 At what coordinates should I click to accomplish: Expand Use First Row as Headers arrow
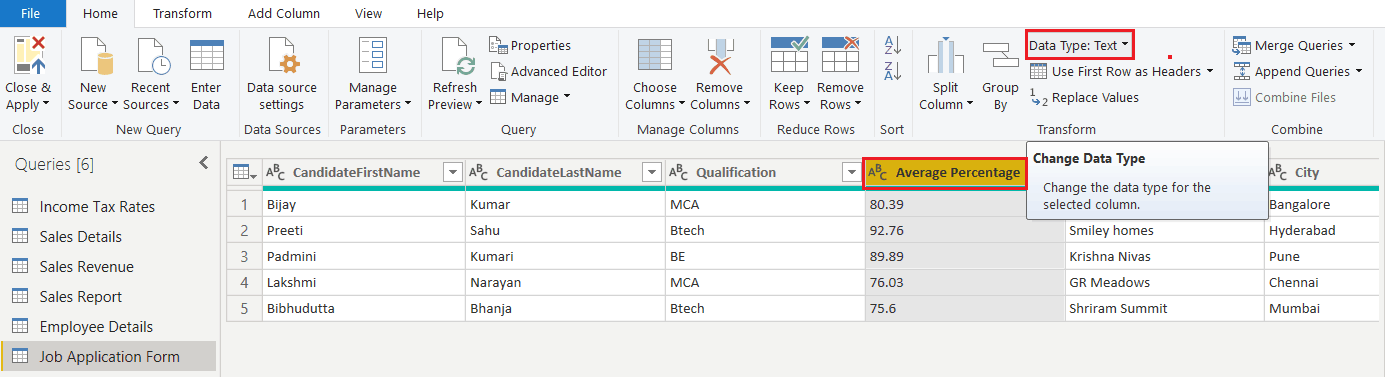click(1209, 71)
